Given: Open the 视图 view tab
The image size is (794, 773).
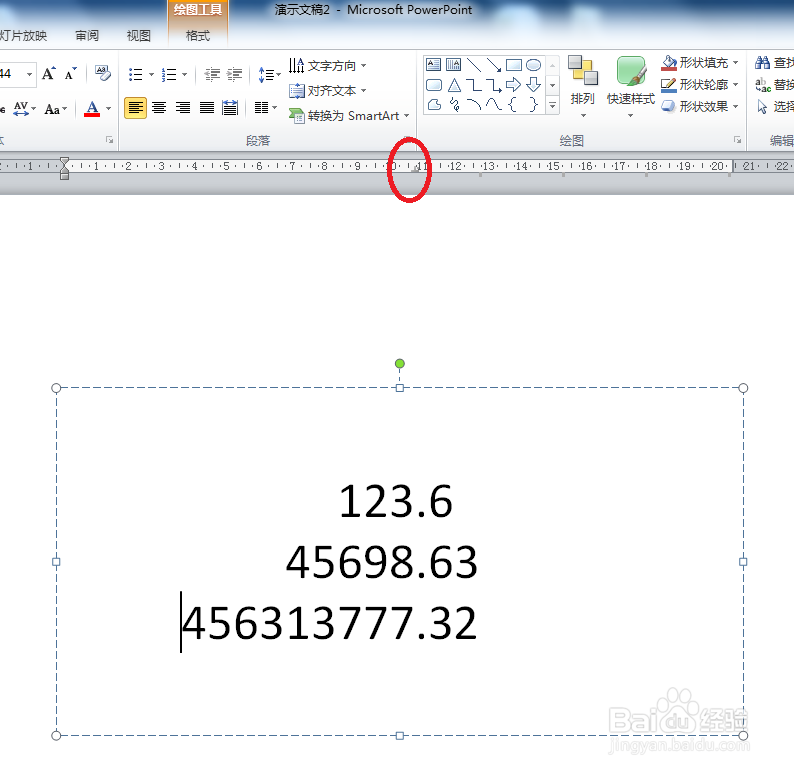Looking at the screenshot, I should pyautogui.click(x=138, y=35).
